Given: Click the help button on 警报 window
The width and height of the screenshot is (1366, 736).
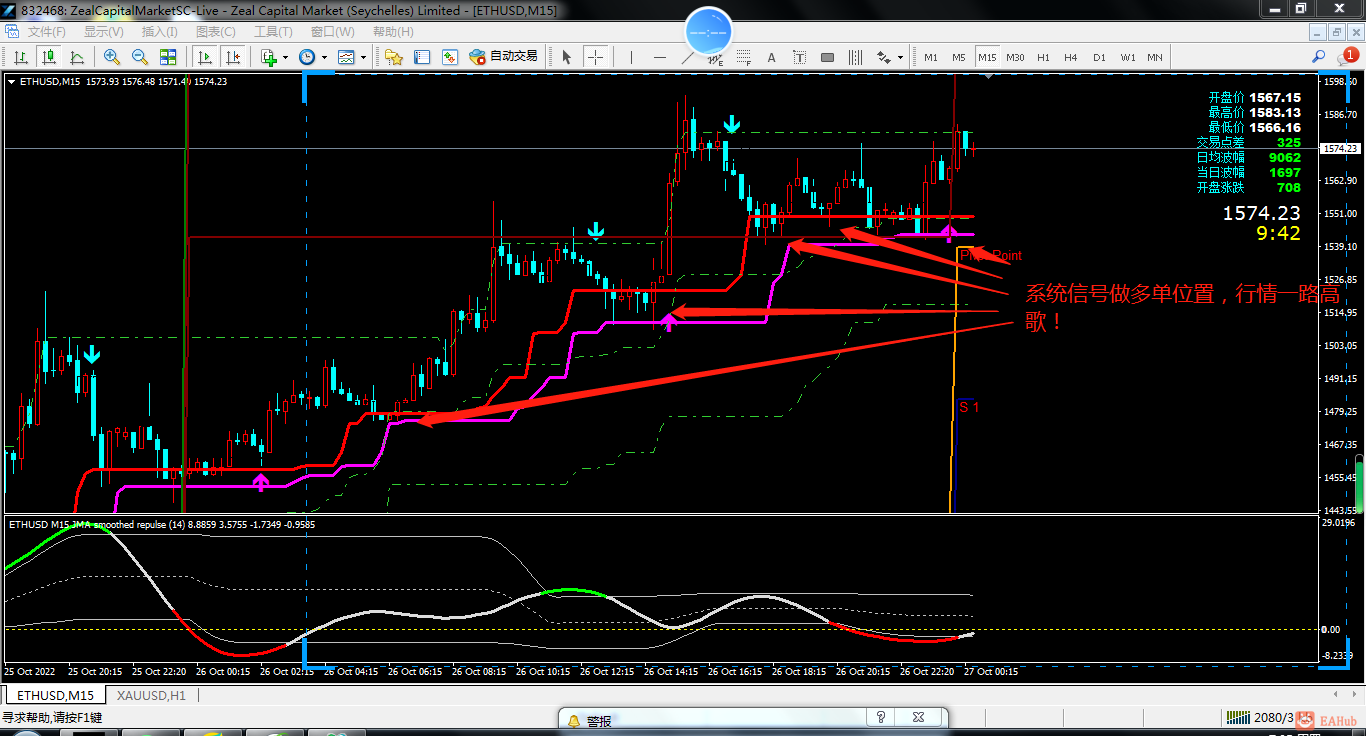Looking at the screenshot, I should click(881, 717).
